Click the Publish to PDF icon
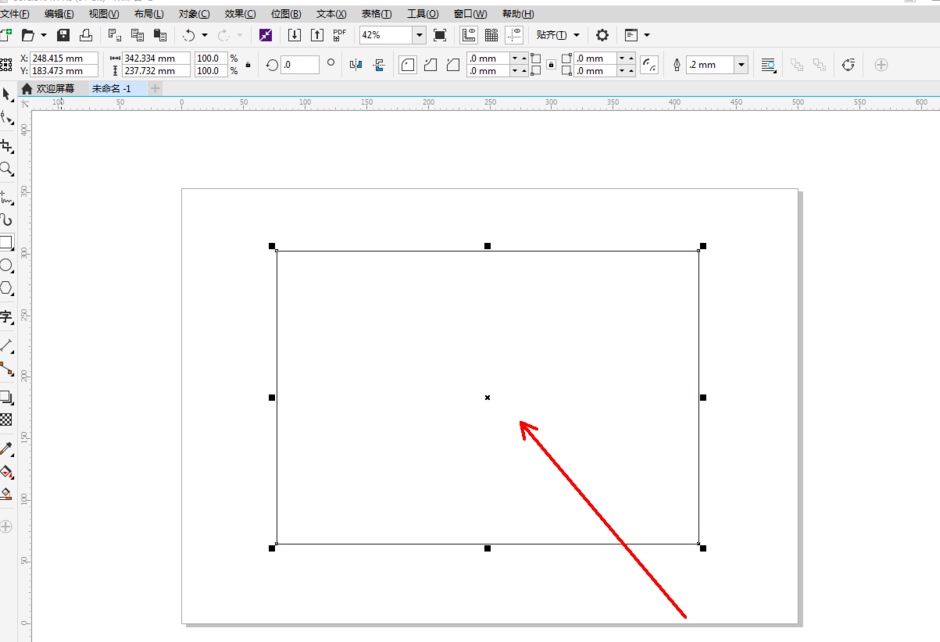The image size is (940, 642). [339, 35]
